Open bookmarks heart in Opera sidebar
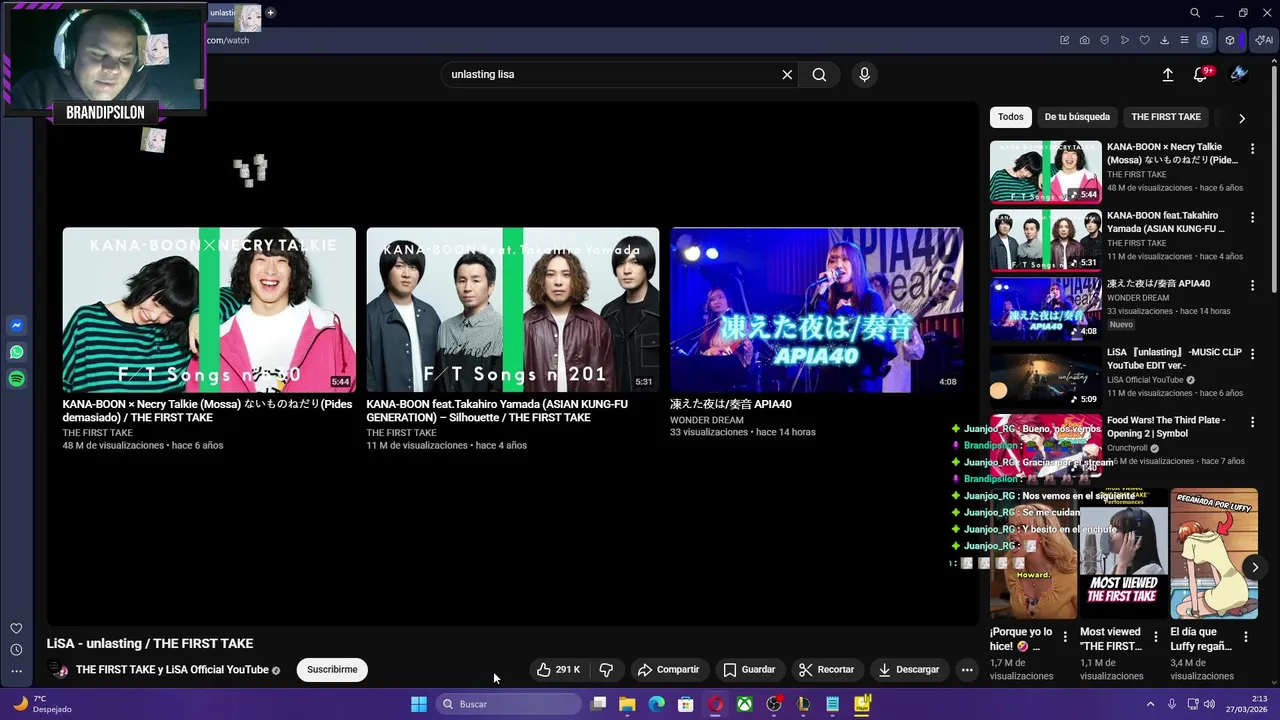 point(16,629)
